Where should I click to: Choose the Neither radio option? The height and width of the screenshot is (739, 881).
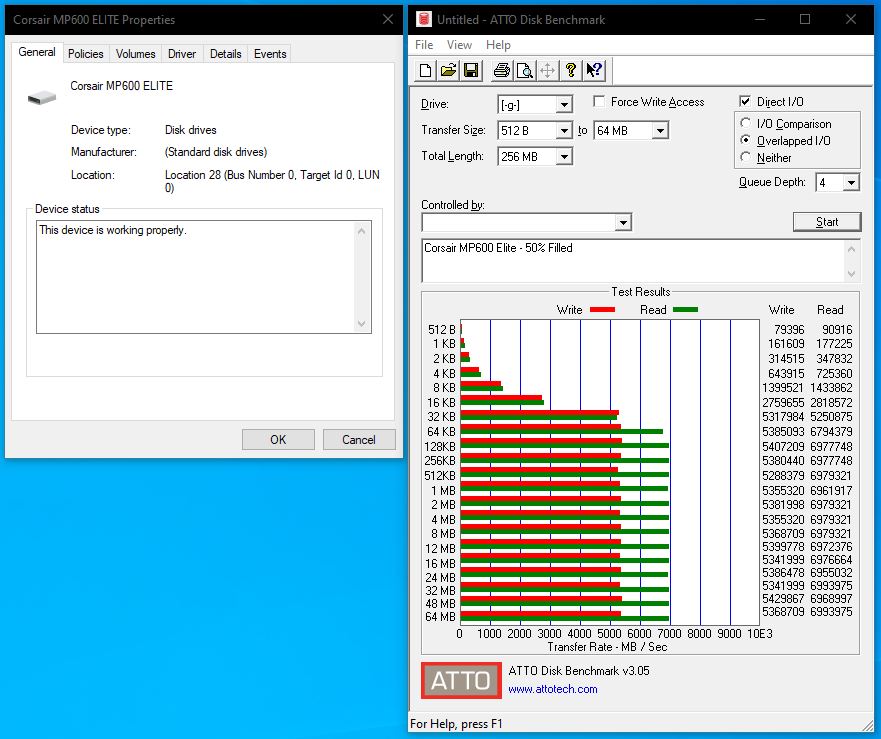click(x=746, y=157)
